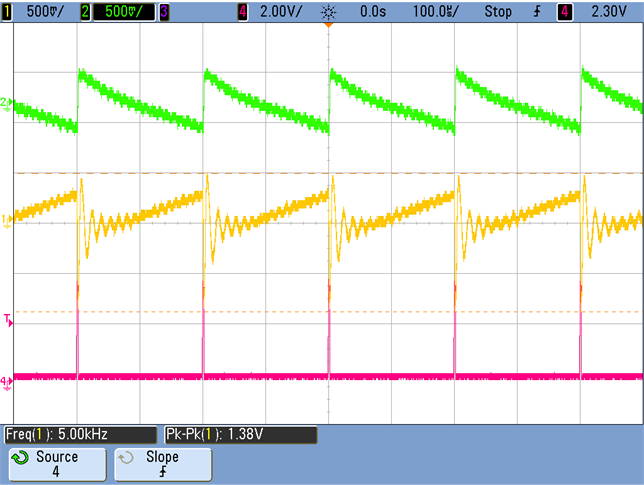Click the trigger level T marker on left edge

tap(7, 319)
